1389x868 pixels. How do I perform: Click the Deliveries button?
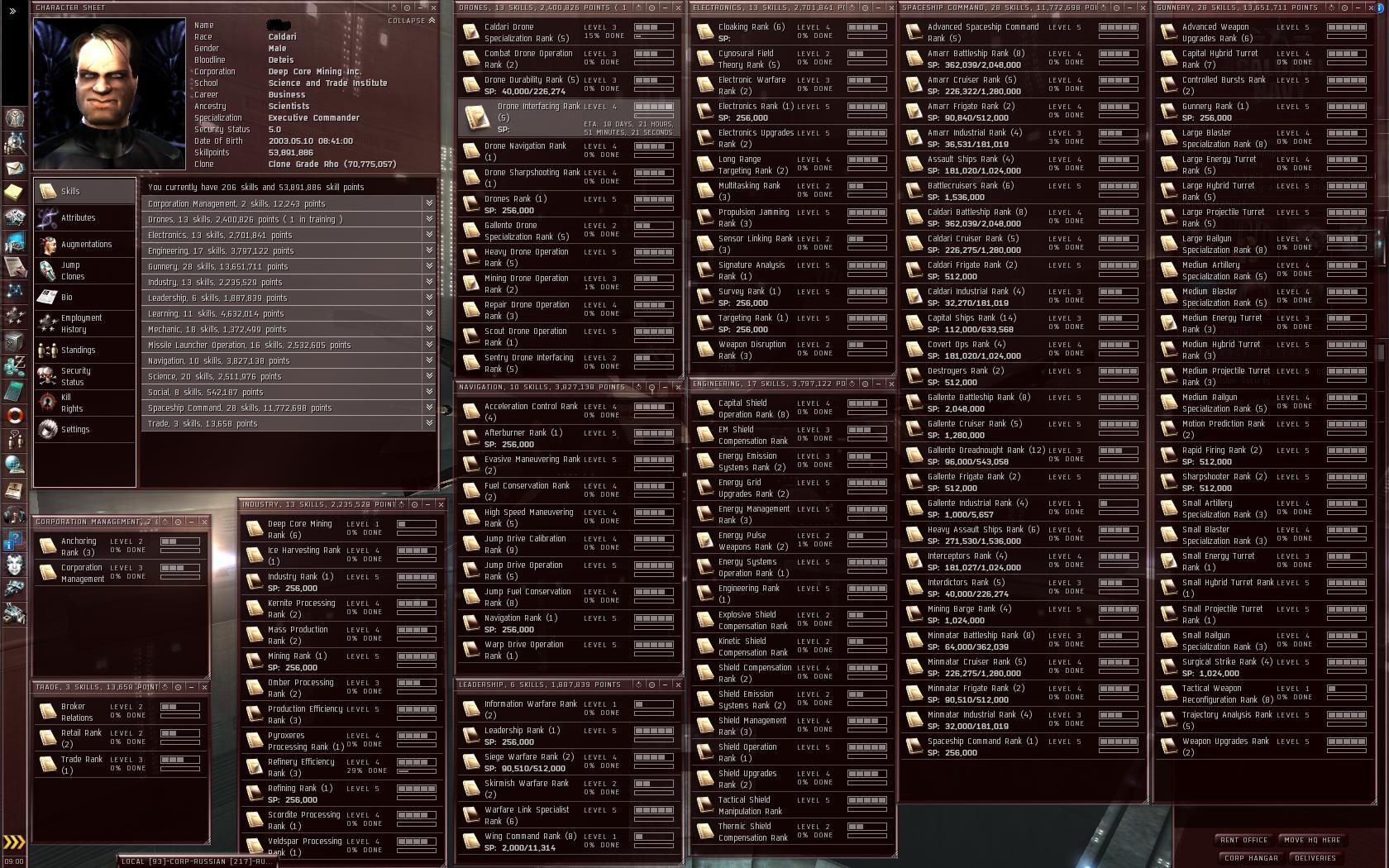point(1315,858)
